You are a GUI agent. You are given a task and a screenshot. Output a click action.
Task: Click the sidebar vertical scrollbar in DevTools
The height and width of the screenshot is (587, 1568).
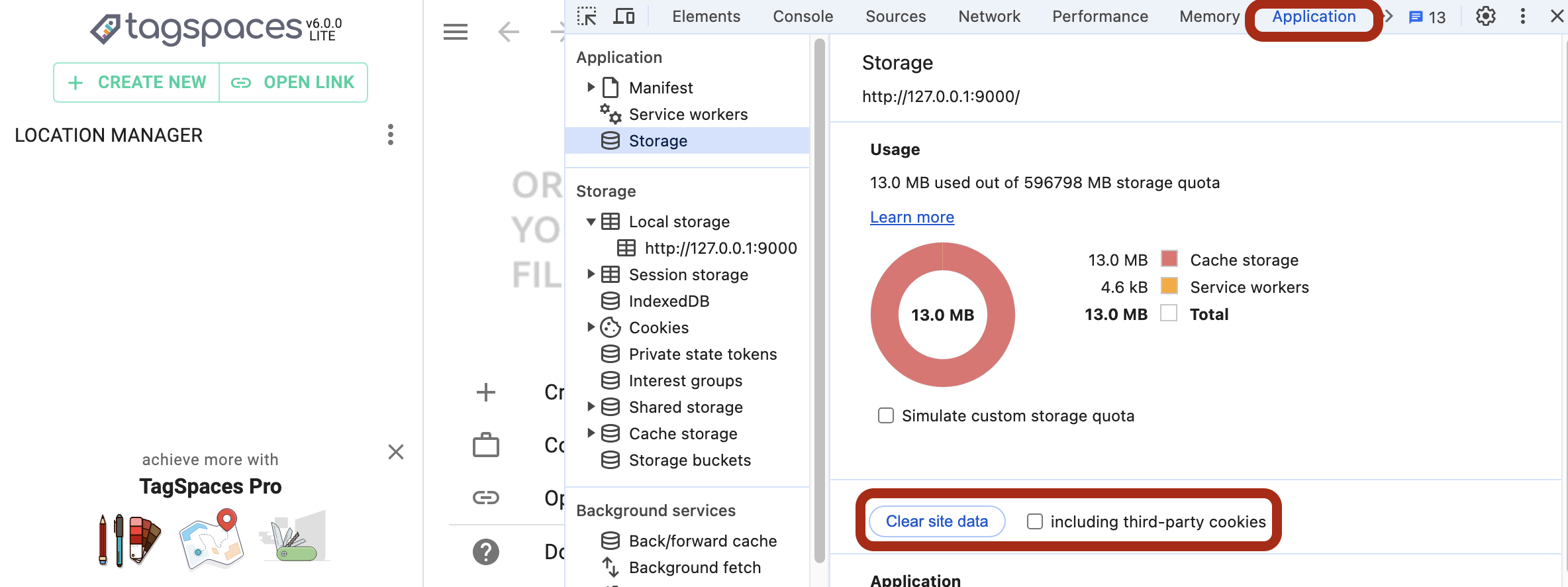820,301
